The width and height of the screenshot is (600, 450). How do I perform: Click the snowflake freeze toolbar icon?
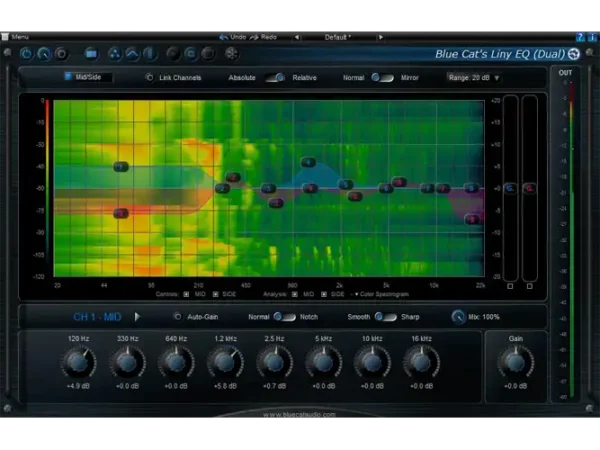[x=231, y=54]
